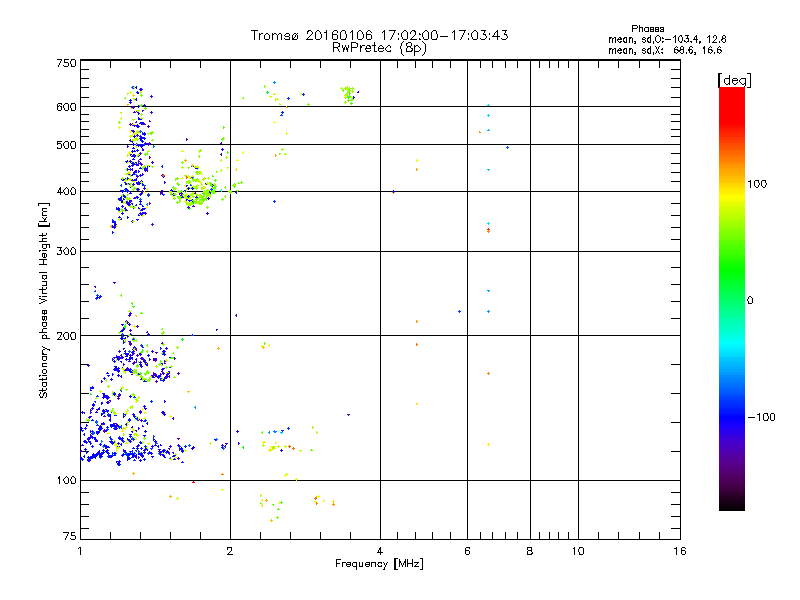Click the x-axis tick label '8'
Image resolution: width=800 pixels, height=600 pixels.
click(530, 551)
